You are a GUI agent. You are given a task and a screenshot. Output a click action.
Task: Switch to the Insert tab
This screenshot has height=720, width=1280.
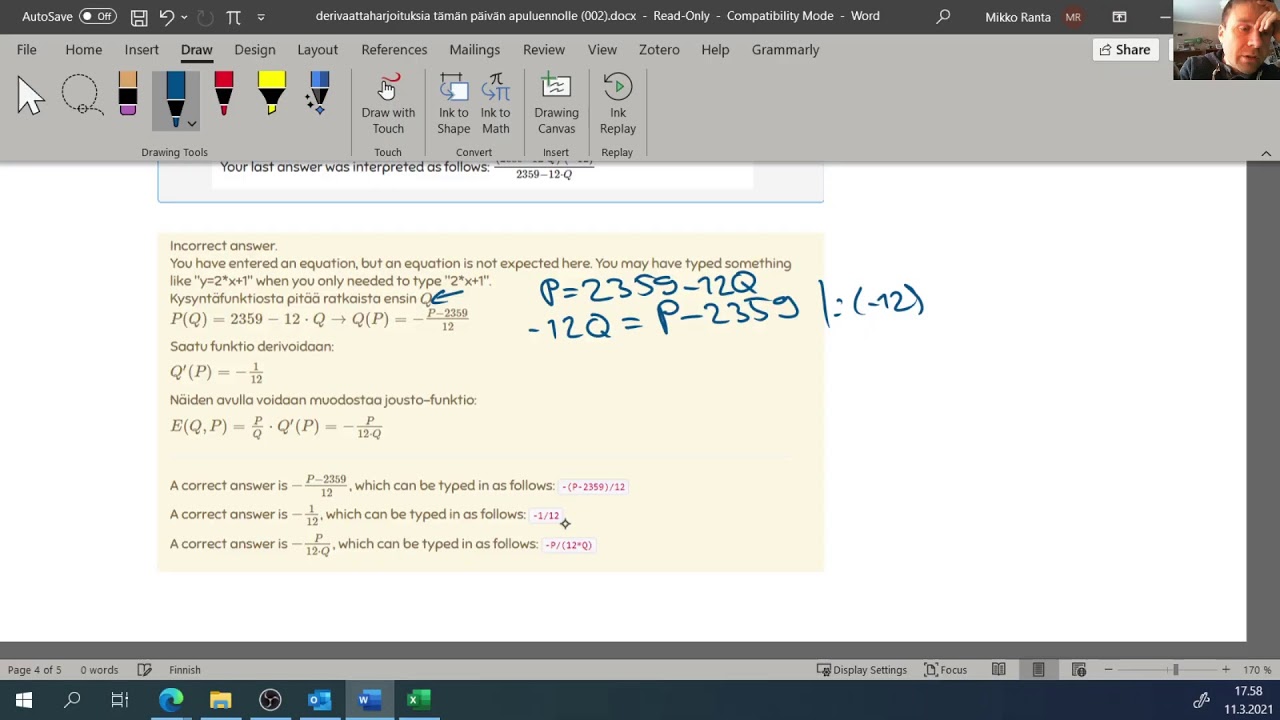[x=142, y=49]
